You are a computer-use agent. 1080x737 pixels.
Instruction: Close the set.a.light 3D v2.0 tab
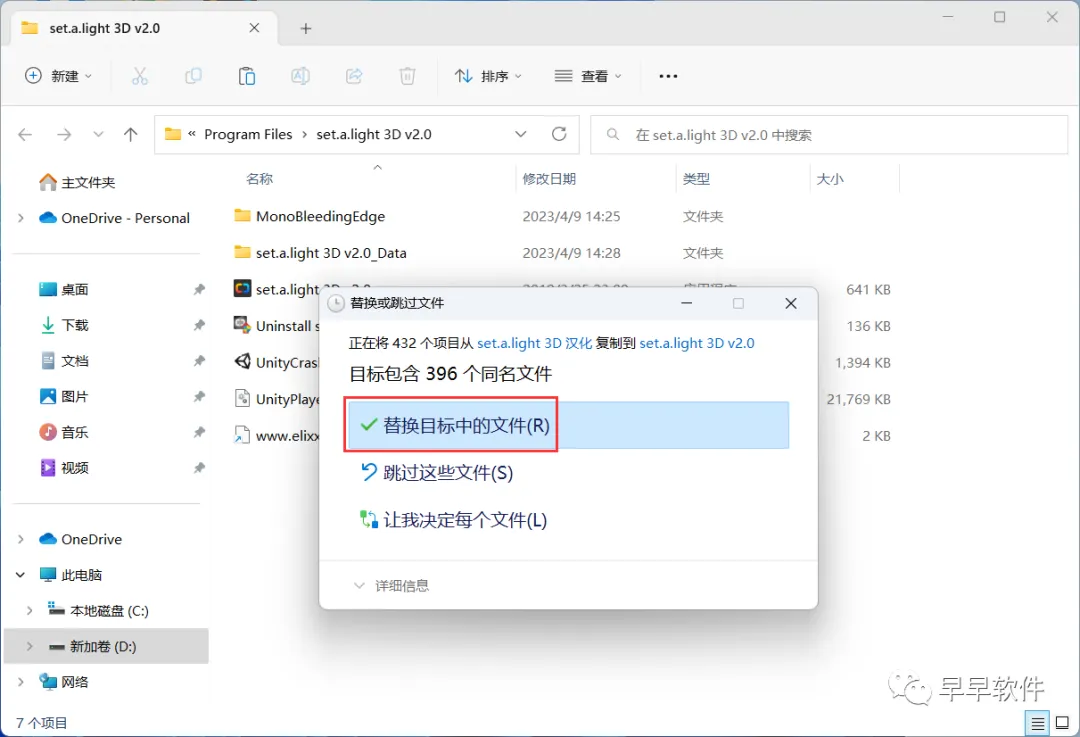coord(254,28)
